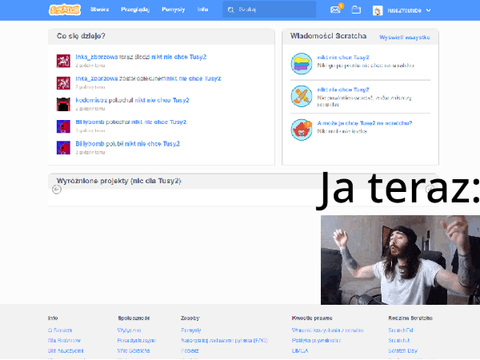480x360 pixels.
Task: Open 'Scratch Day' footer link
Action: pyautogui.click(x=403, y=351)
